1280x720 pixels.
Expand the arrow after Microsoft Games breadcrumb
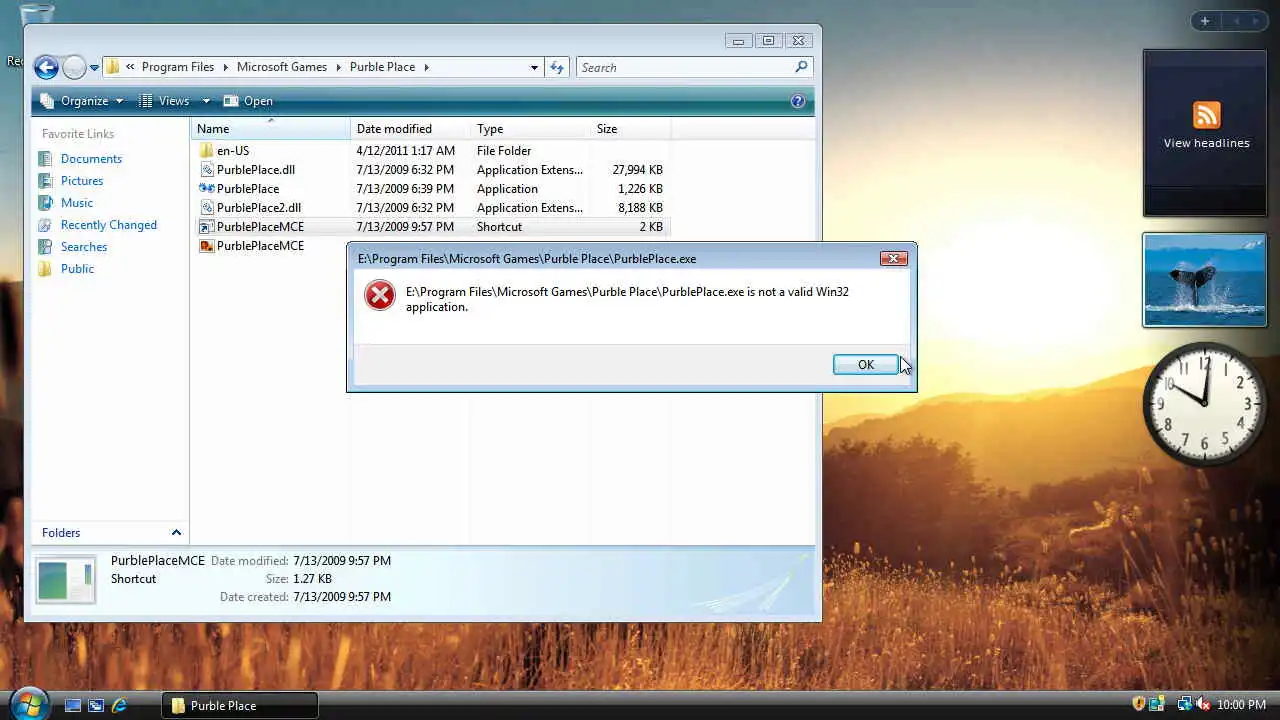tap(338, 67)
